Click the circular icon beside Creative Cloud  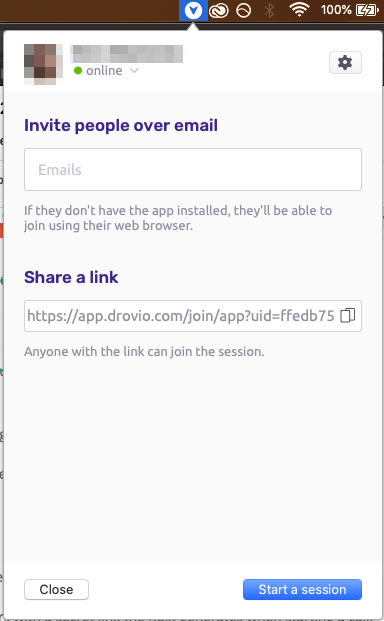[243, 11]
